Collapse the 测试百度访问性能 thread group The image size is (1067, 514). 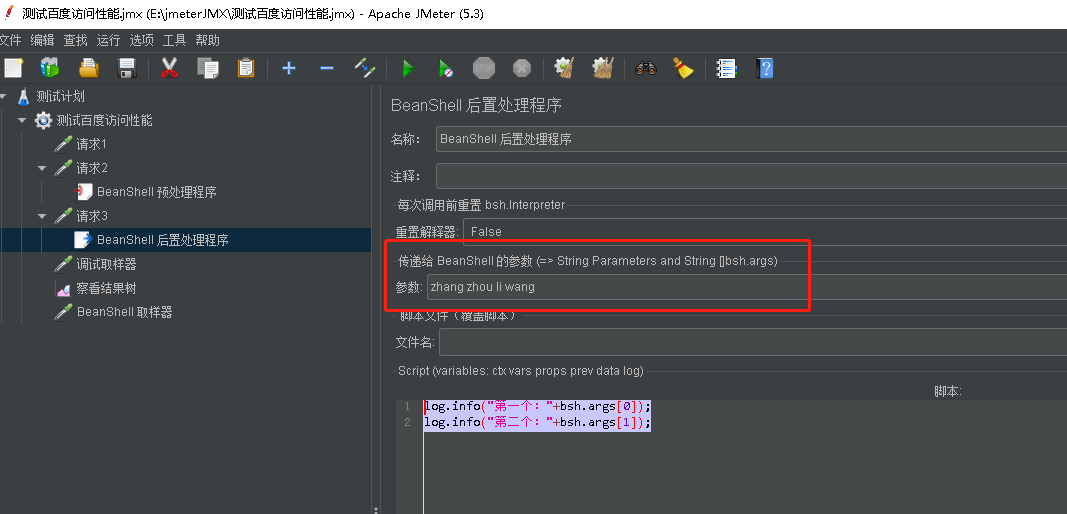tap(22, 121)
